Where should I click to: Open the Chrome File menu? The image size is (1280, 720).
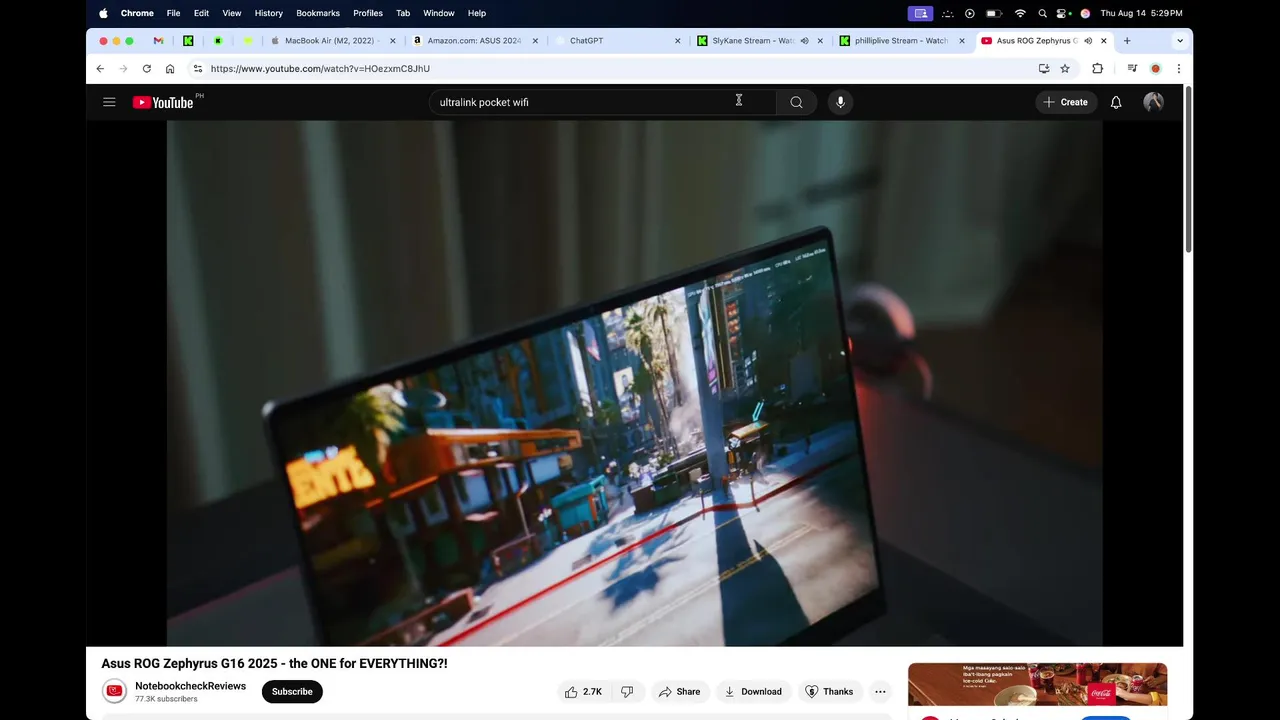[x=173, y=13]
